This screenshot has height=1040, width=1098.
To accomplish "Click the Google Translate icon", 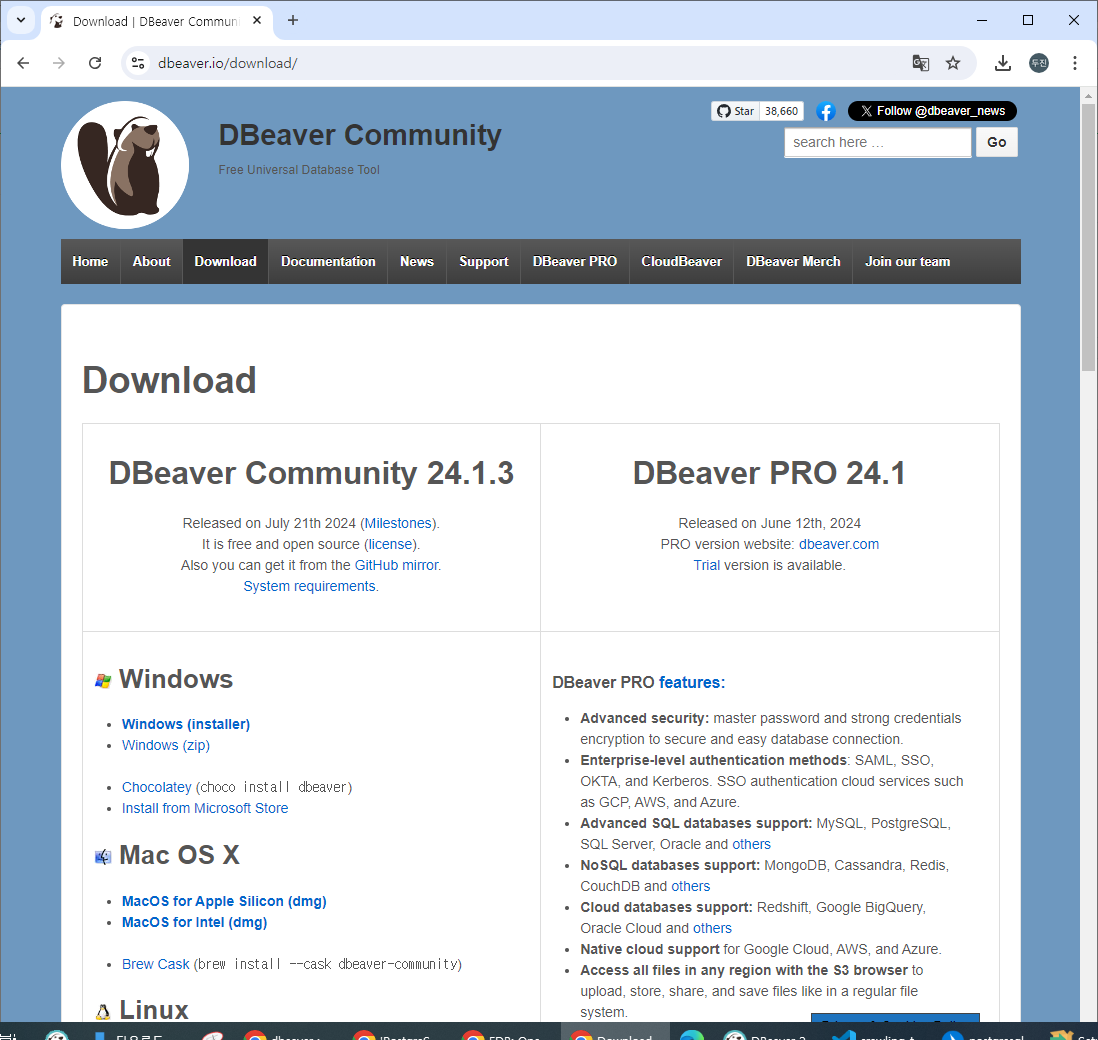I will [921, 63].
